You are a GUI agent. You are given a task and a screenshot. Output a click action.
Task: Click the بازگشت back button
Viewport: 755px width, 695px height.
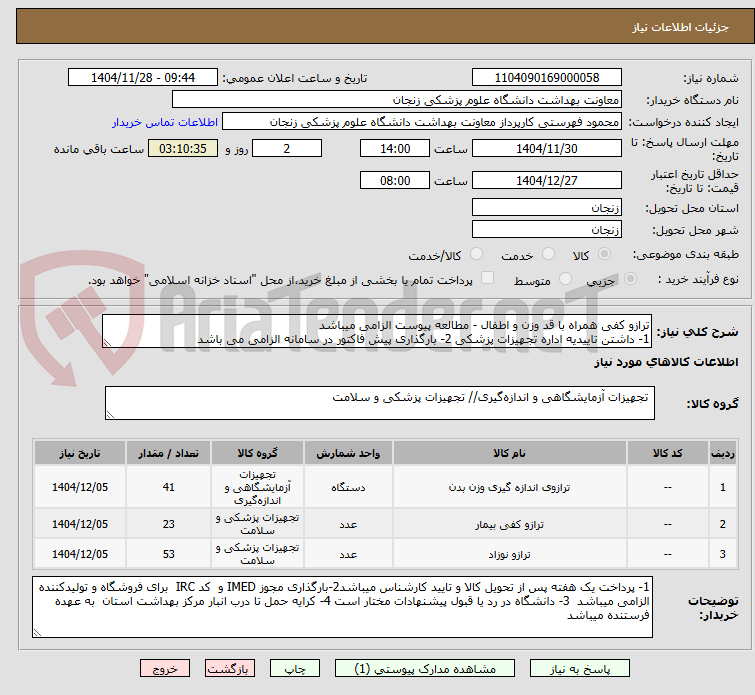coord(230,669)
